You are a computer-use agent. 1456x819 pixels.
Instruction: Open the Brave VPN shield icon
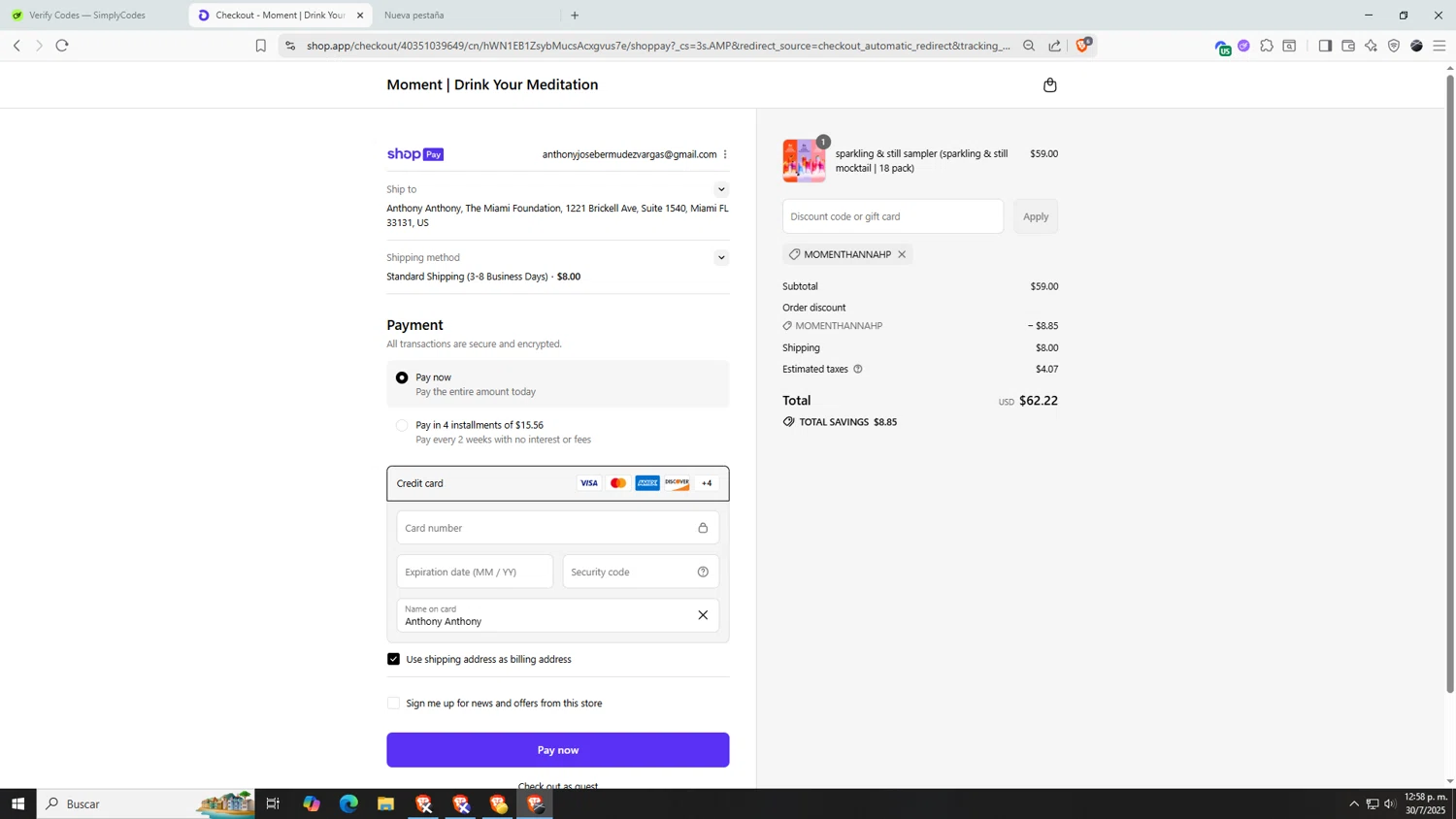pos(1394,46)
